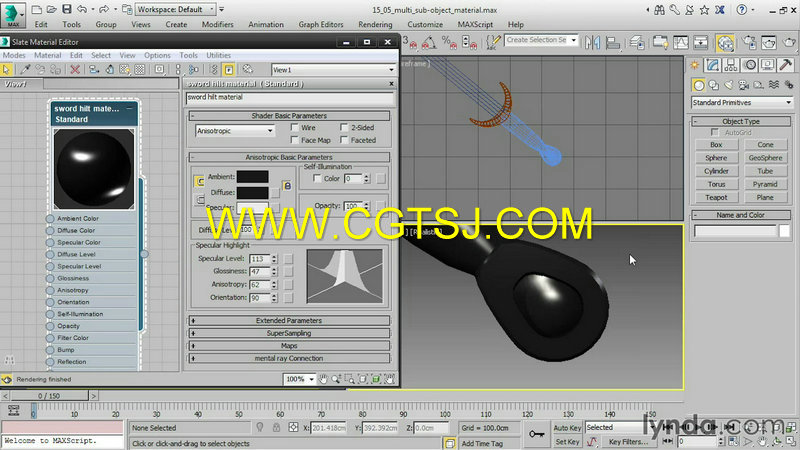Select the Pick Material from Object eyedropper
This screenshot has height=450, width=800.
(25, 69)
